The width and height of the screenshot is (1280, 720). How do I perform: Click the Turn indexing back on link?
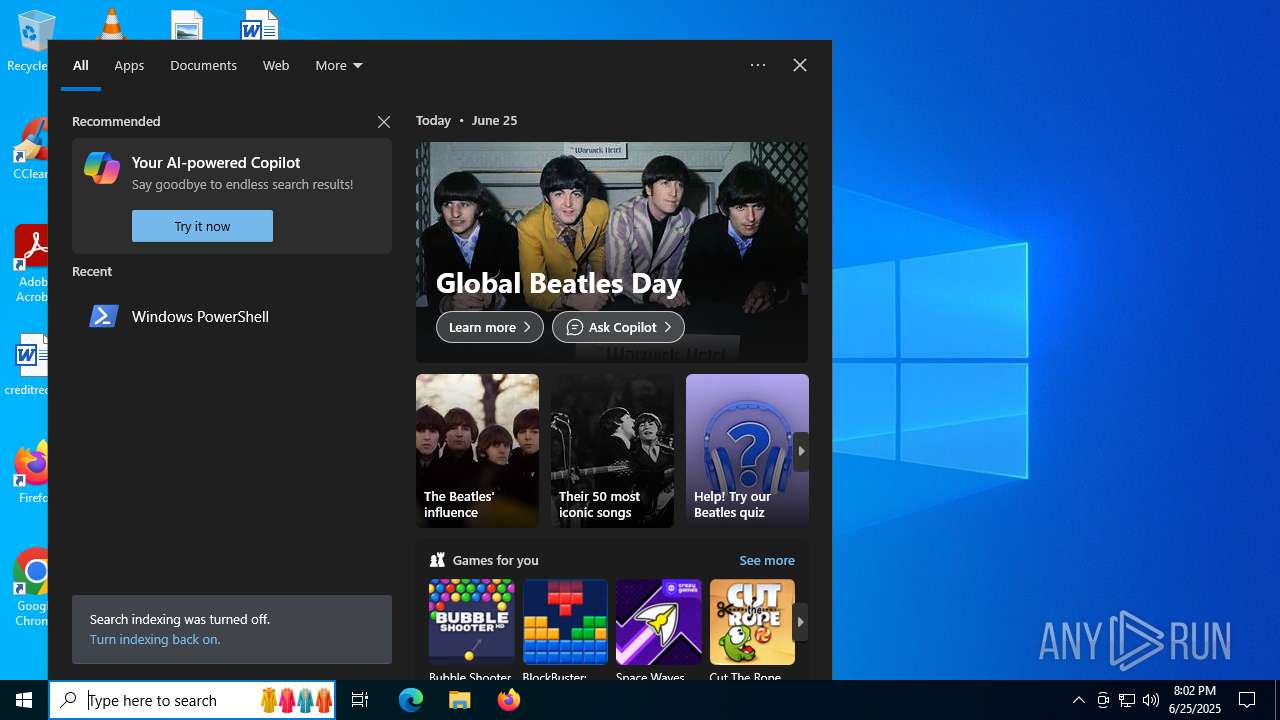click(155, 640)
